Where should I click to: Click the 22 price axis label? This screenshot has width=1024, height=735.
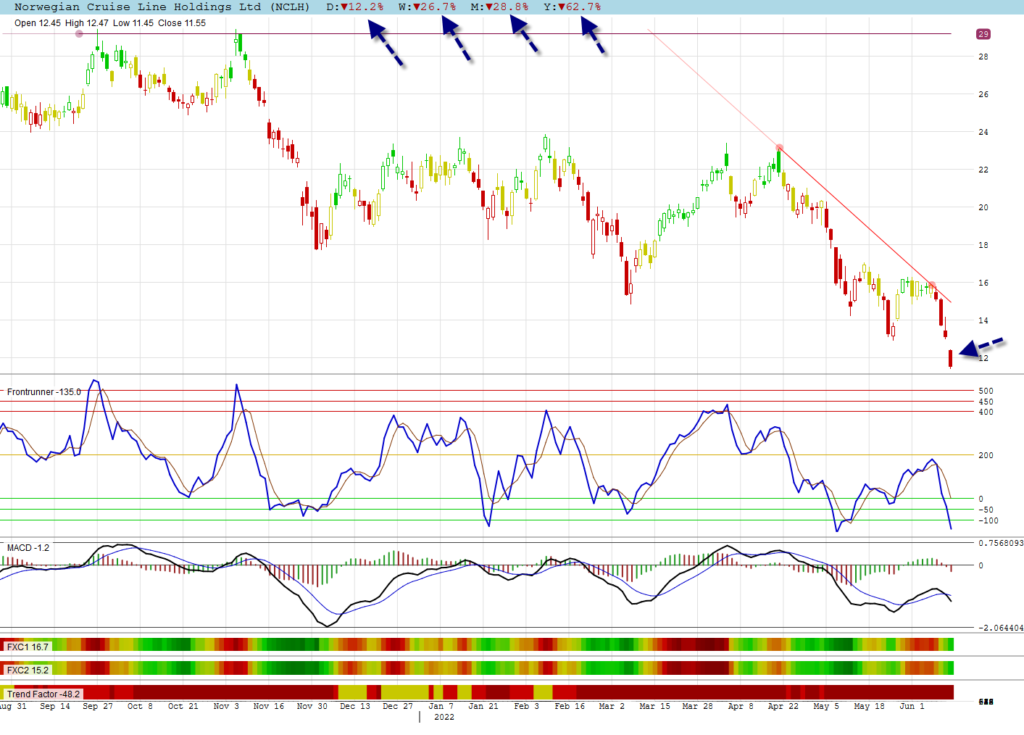click(983, 170)
